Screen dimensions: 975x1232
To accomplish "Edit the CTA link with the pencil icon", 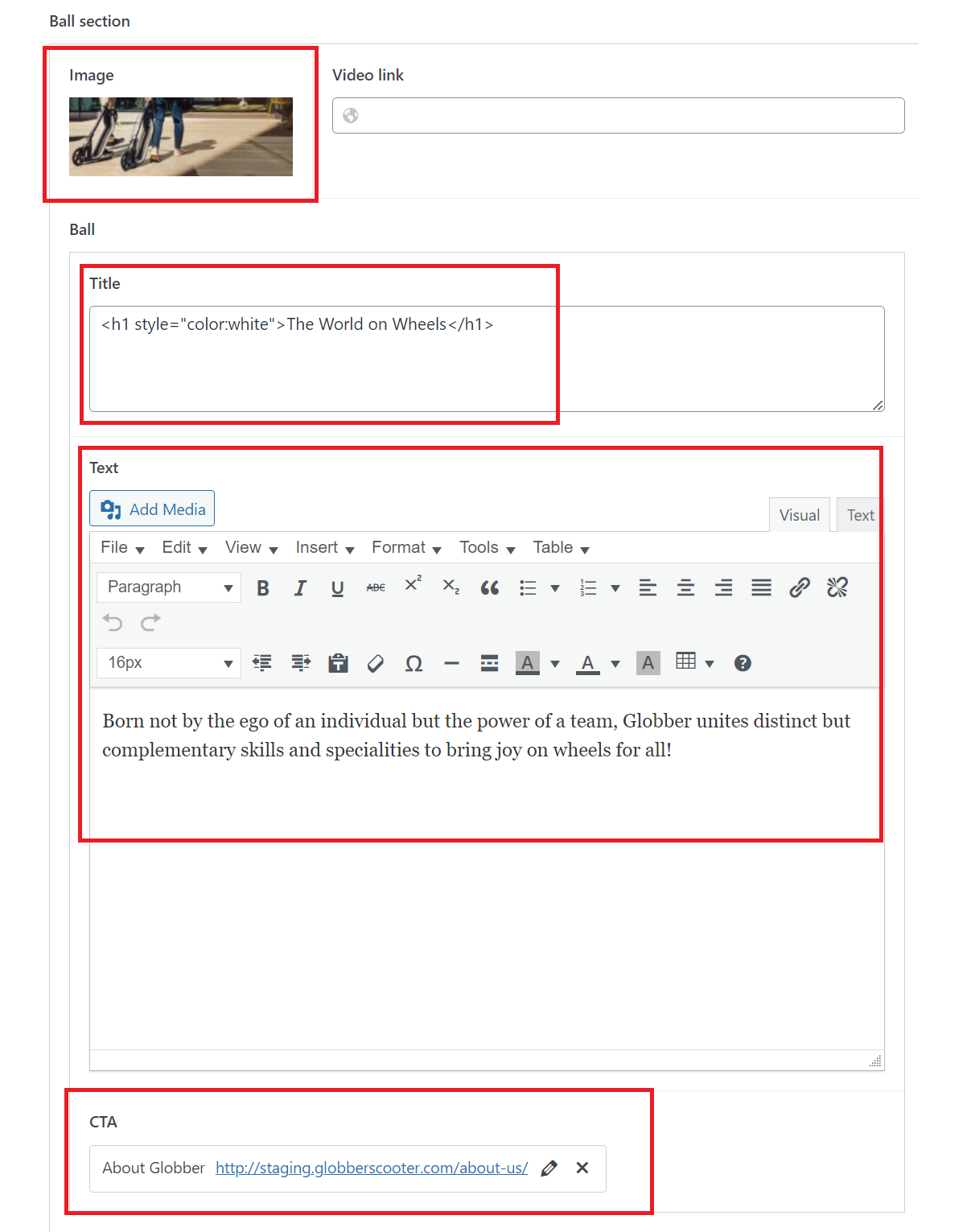I will point(549,1168).
